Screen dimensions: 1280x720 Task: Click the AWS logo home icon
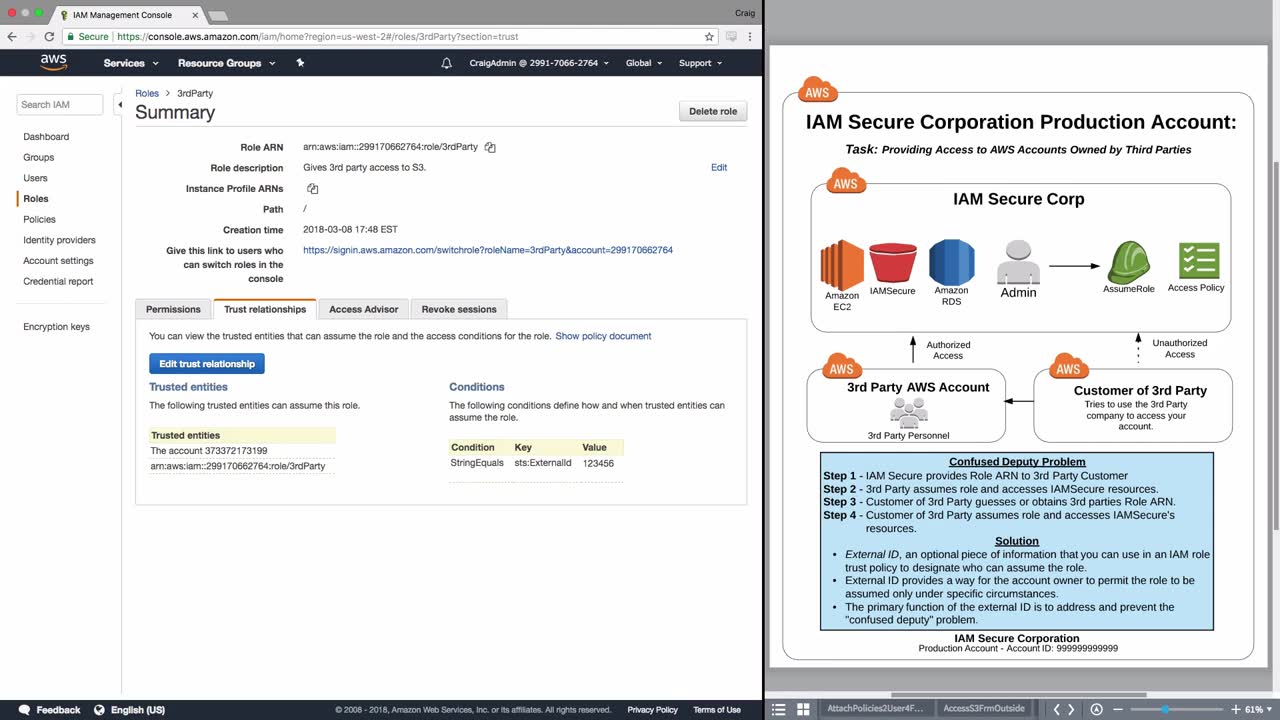click(54, 62)
